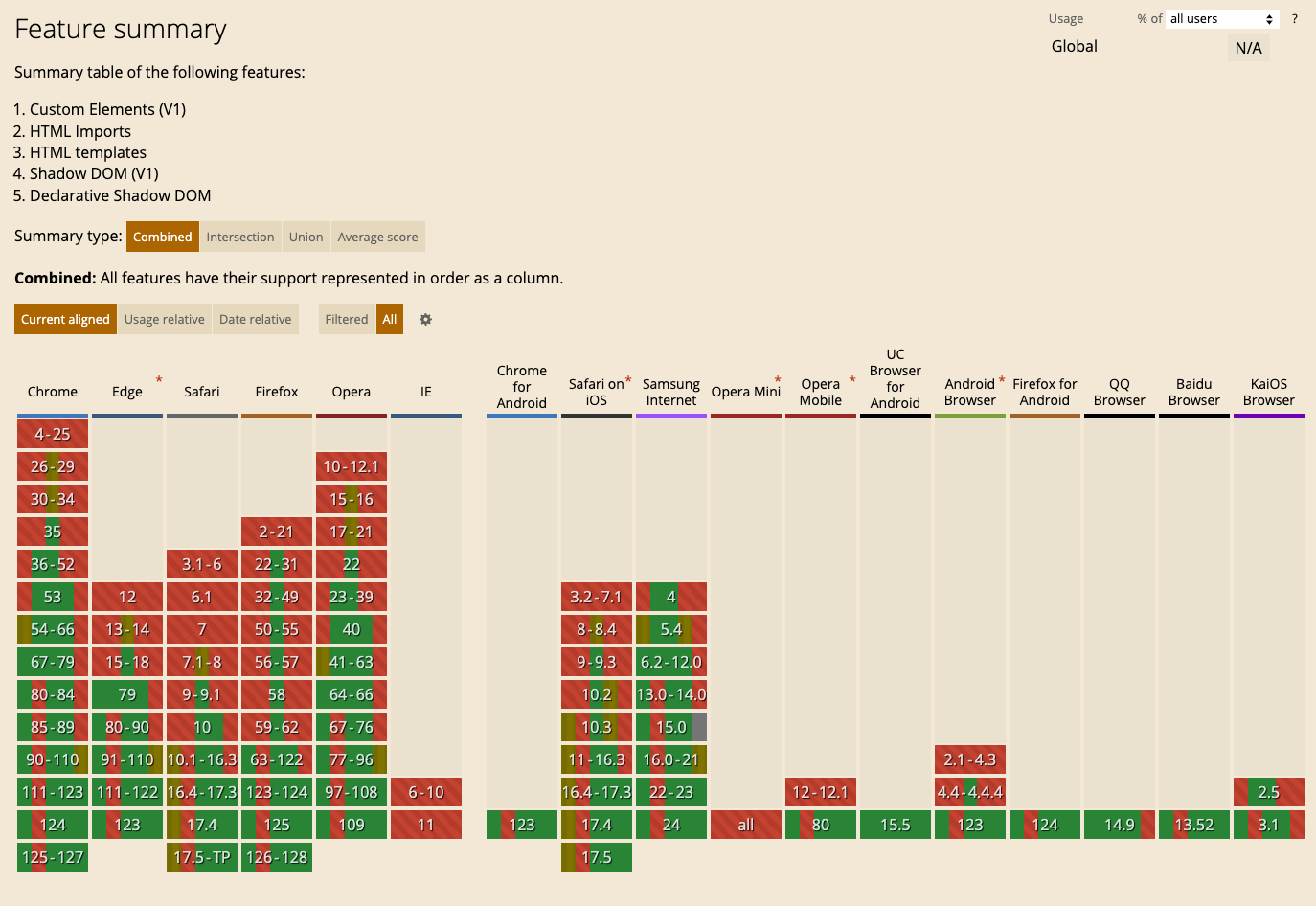Select Average score summary type

click(x=378, y=237)
